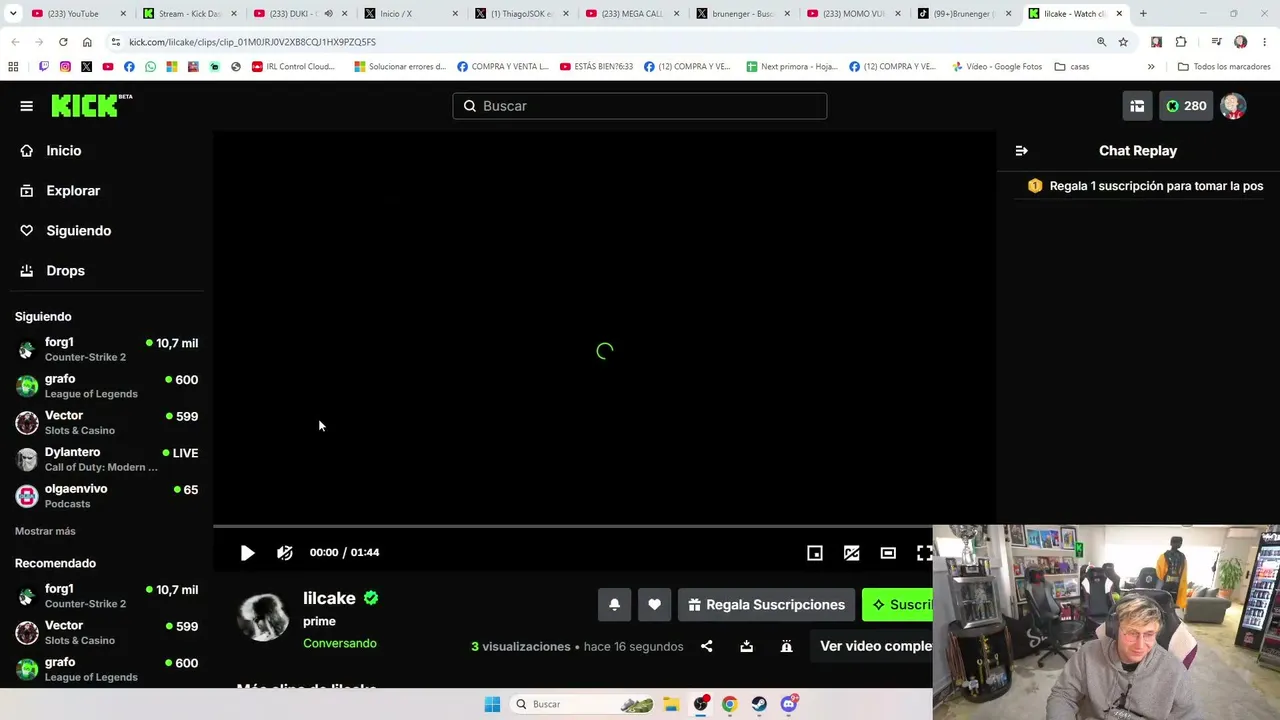Screen dimensions: 1280x720
Task: Switch to the MOMO VU browser tab
Action: (851, 14)
